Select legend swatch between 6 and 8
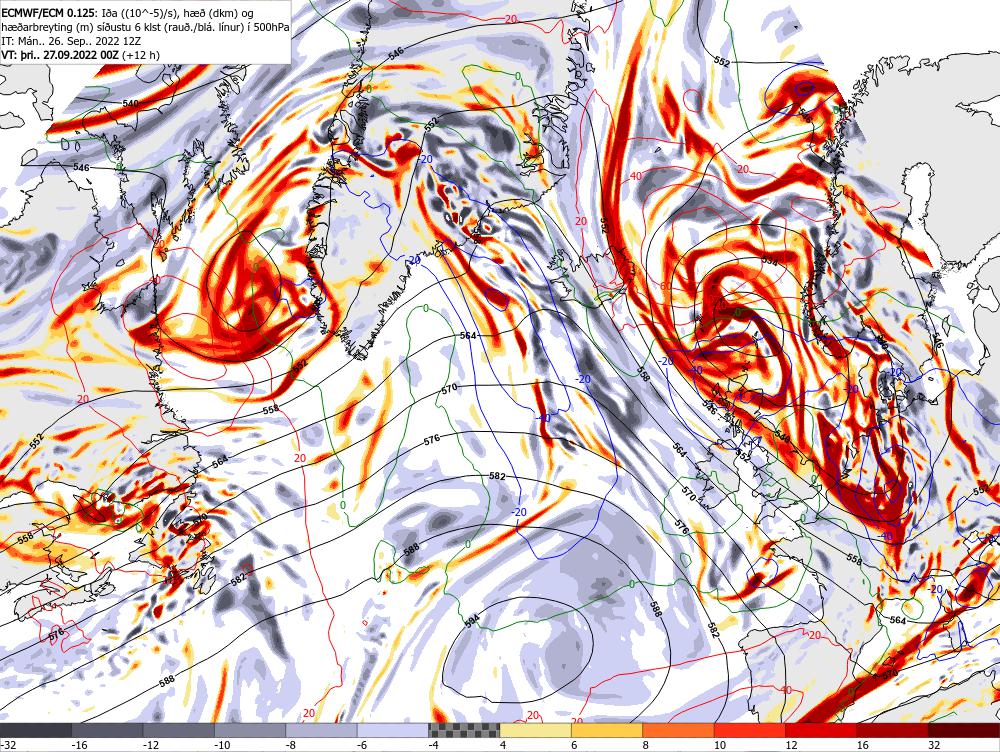This screenshot has width=1000, height=752. click(x=607, y=730)
